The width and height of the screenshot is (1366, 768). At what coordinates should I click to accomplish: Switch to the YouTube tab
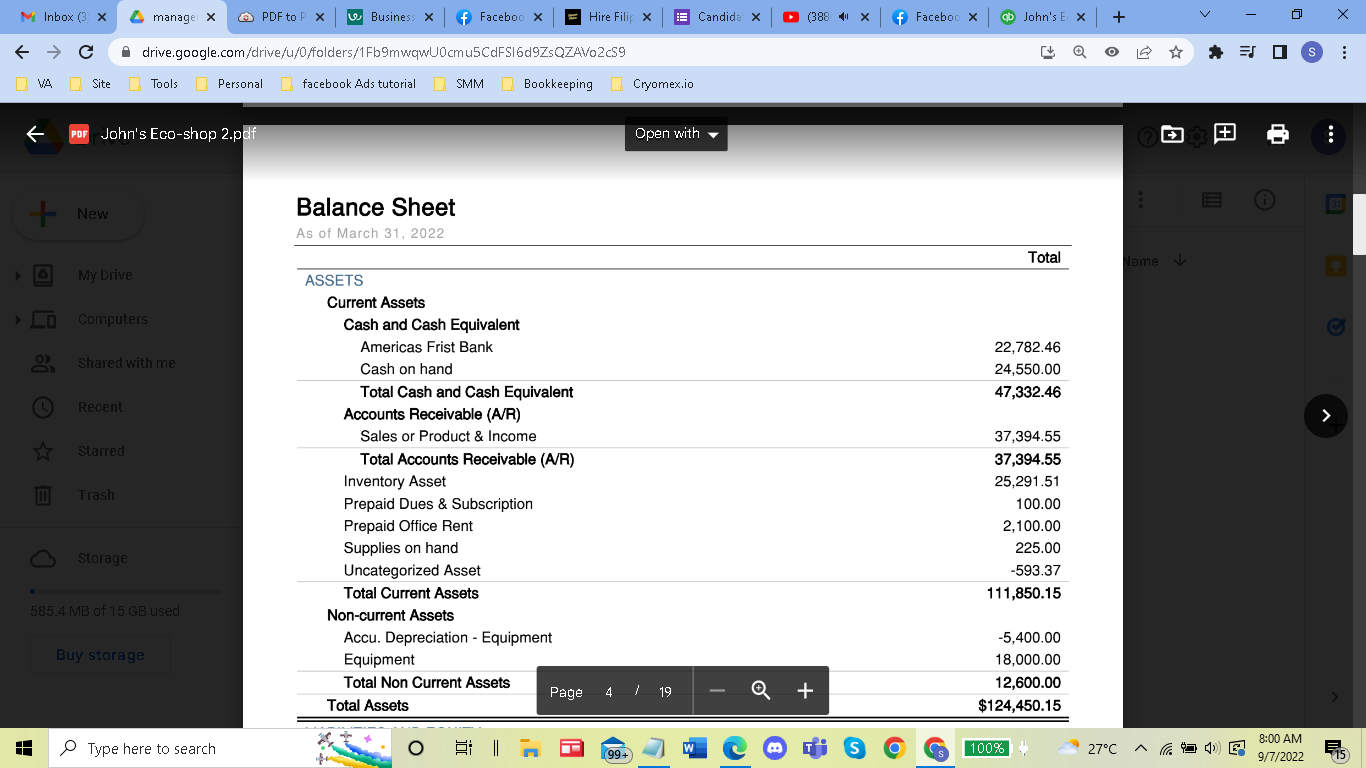click(824, 17)
